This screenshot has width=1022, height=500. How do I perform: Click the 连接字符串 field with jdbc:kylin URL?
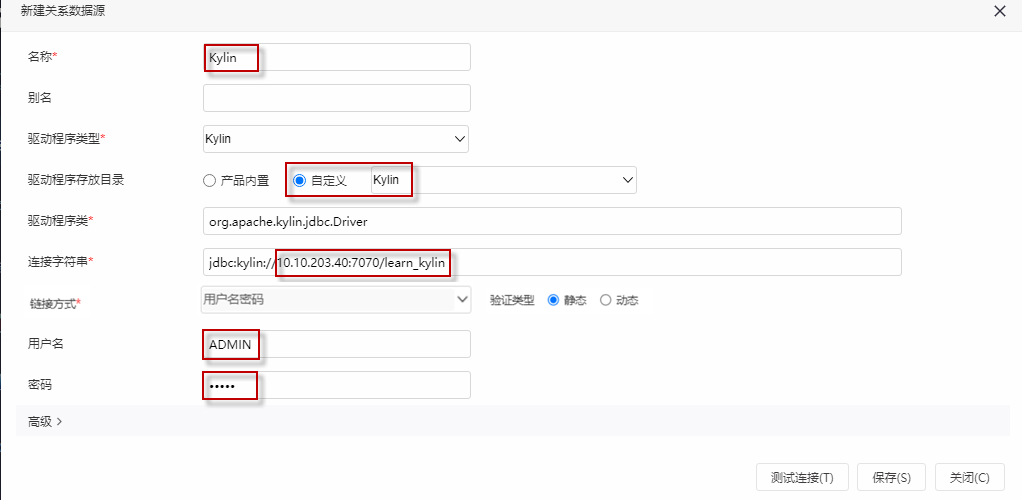tap(552, 262)
